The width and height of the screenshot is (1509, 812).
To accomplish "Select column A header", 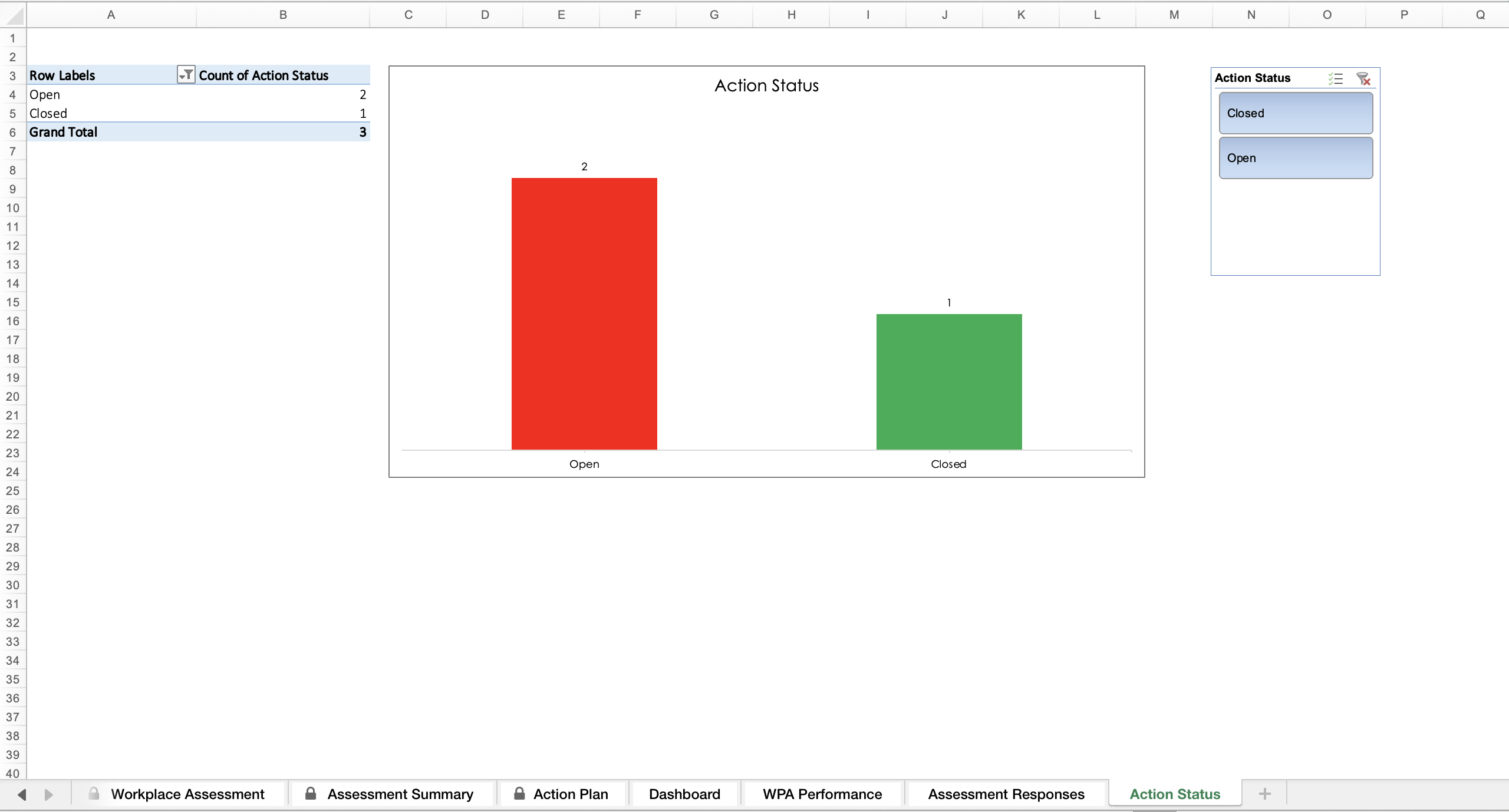I will pyautogui.click(x=111, y=15).
